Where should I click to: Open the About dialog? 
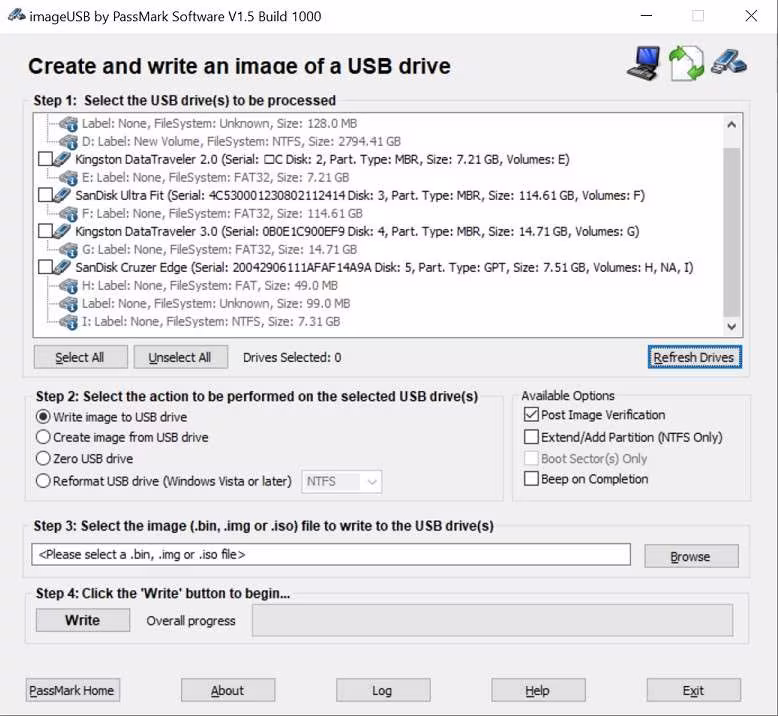(228, 690)
